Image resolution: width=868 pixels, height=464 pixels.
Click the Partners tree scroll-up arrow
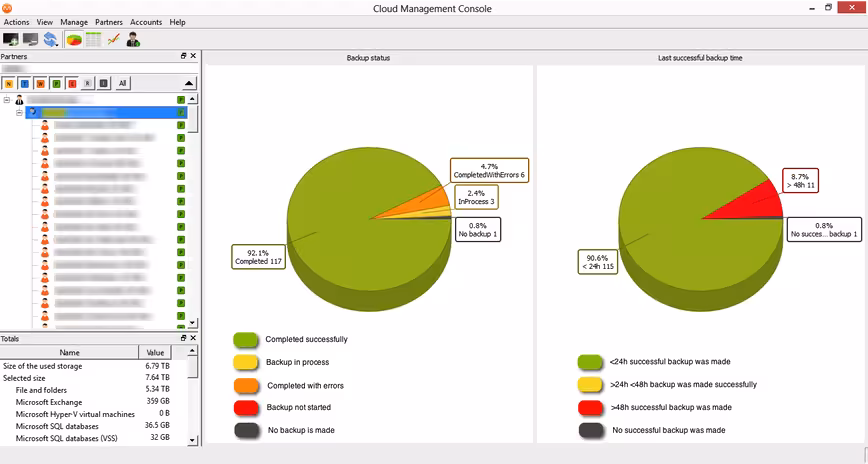point(192,99)
